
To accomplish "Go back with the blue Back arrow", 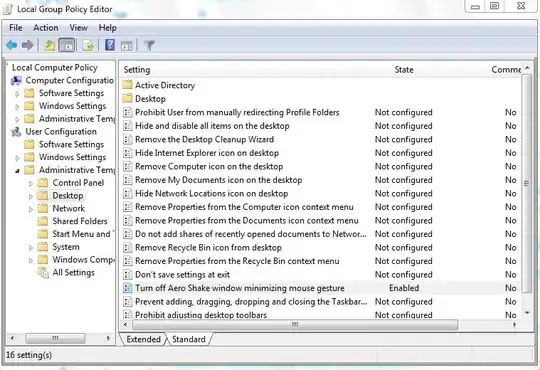I will click(x=11, y=45).
